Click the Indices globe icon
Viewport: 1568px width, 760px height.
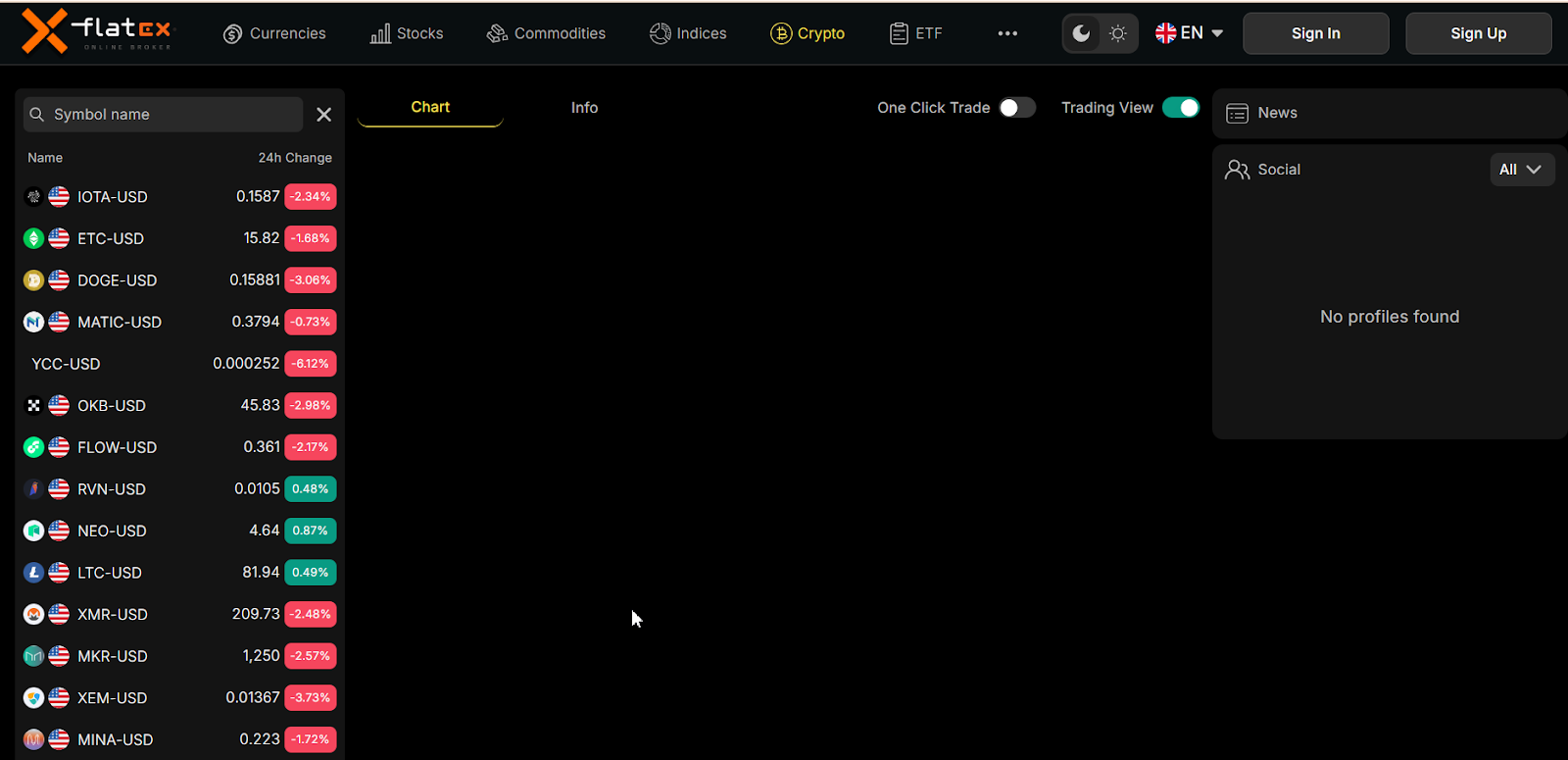tap(661, 33)
